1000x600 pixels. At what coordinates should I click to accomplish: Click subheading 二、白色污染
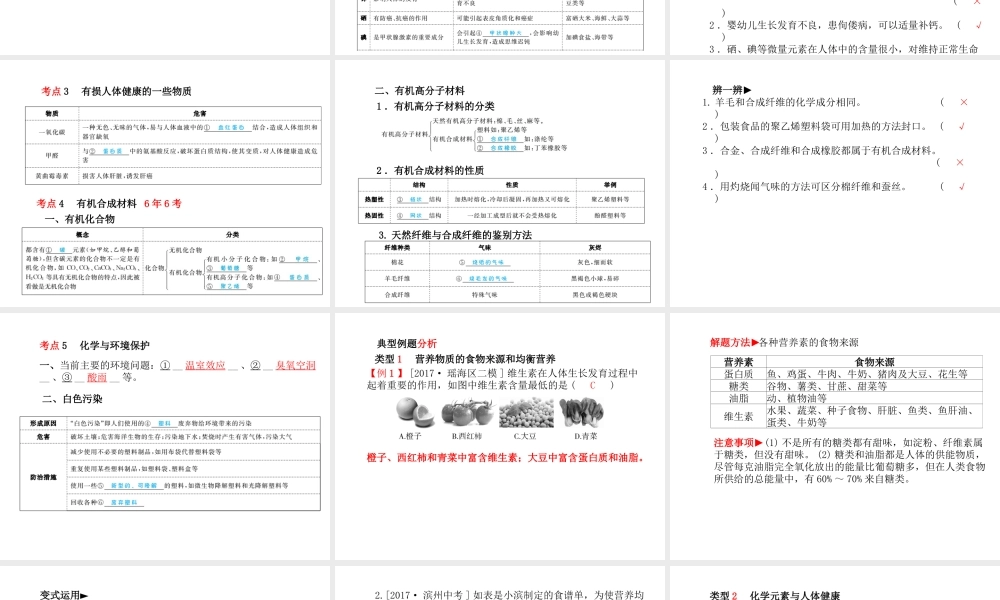click(72, 399)
